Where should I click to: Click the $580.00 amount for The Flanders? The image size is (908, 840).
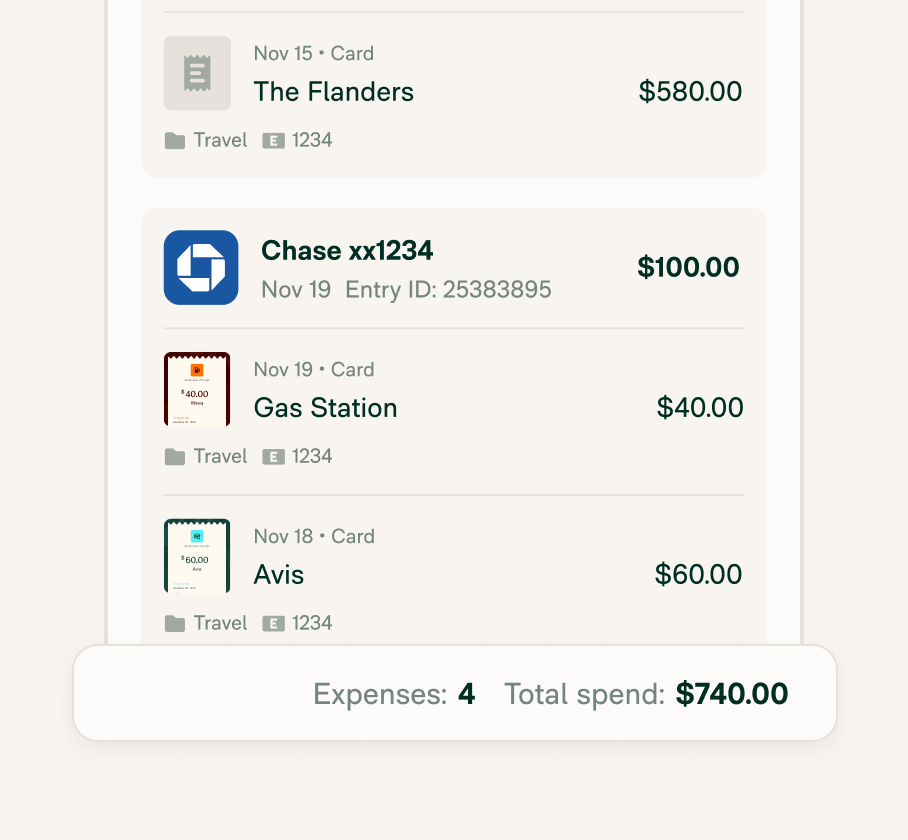[690, 91]
